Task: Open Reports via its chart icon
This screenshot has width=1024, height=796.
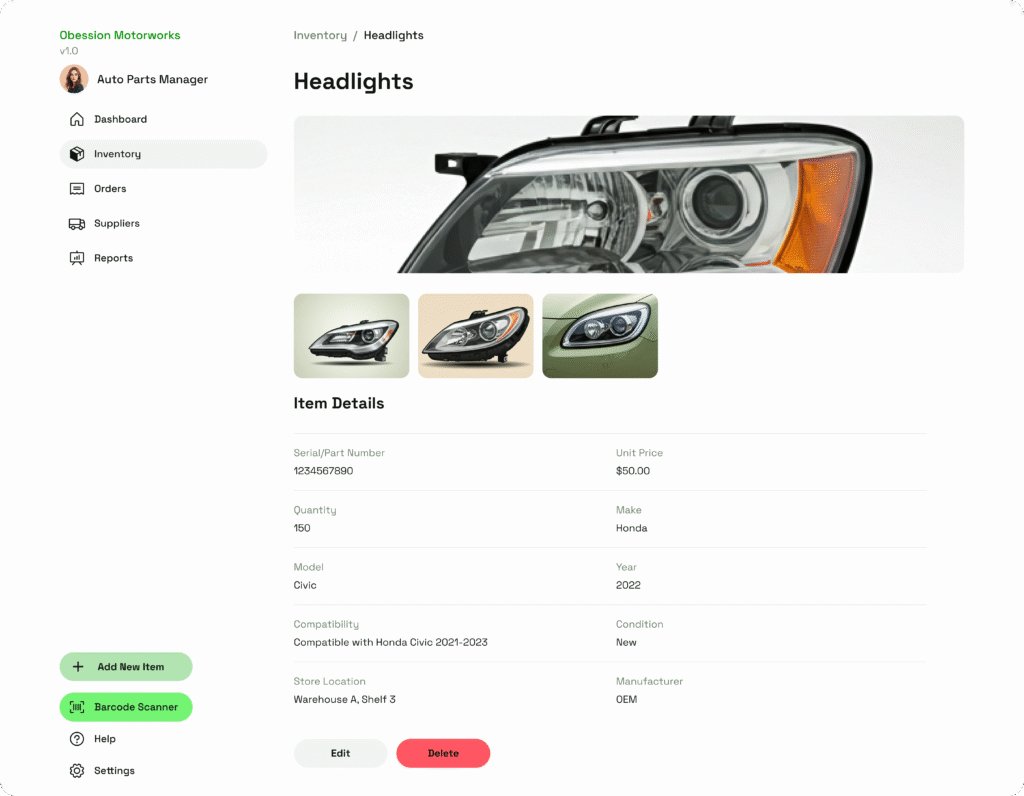Action: [76, 258]
